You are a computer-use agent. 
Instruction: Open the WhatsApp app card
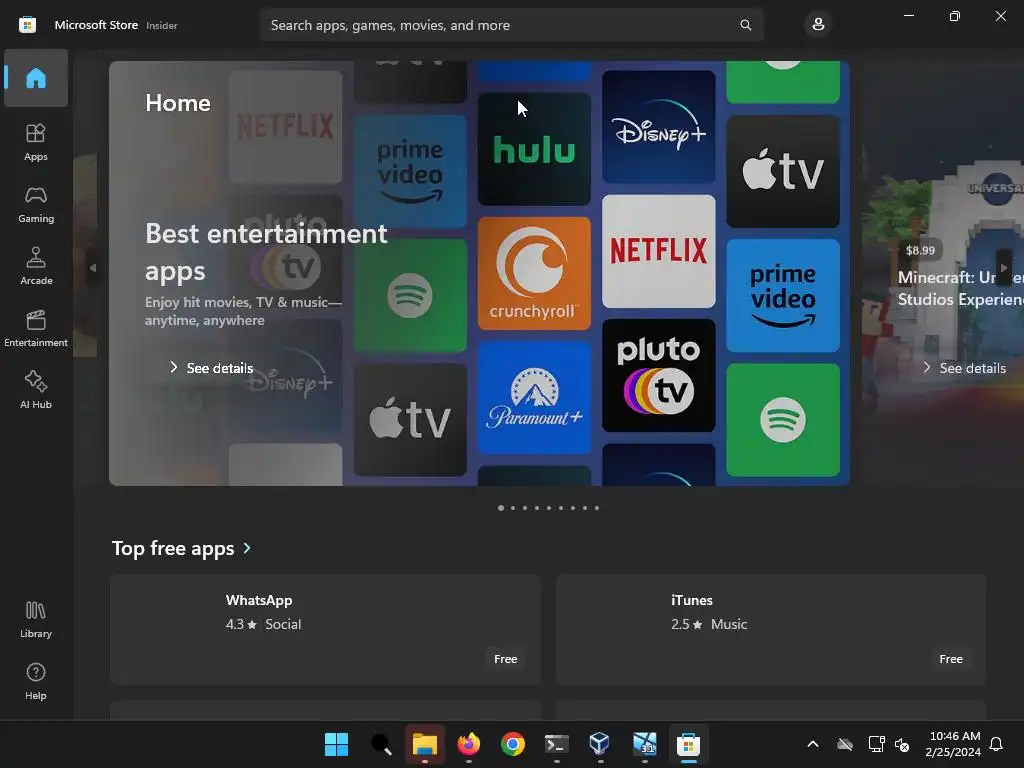point(325,630)
